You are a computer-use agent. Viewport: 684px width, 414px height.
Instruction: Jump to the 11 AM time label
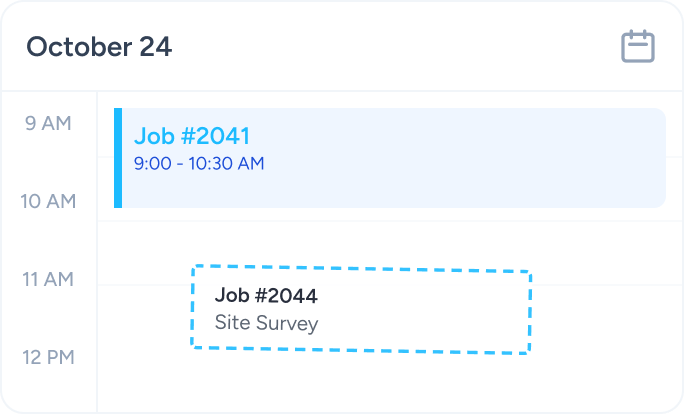(x=48, y=279)
